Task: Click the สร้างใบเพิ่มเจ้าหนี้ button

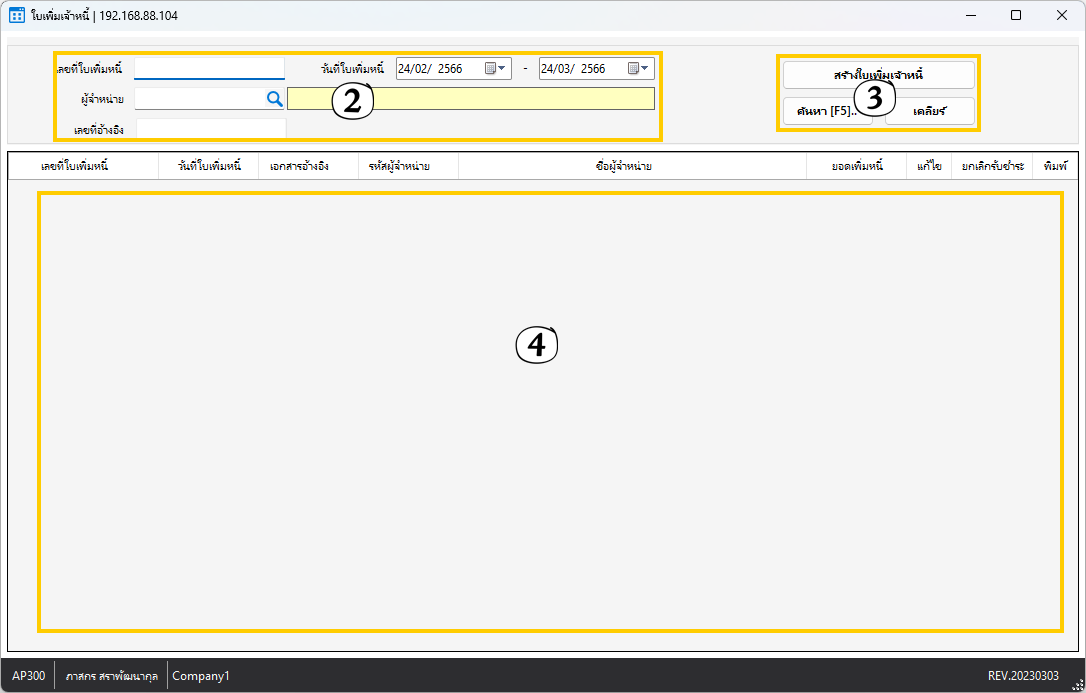Action: pos(878,75)
